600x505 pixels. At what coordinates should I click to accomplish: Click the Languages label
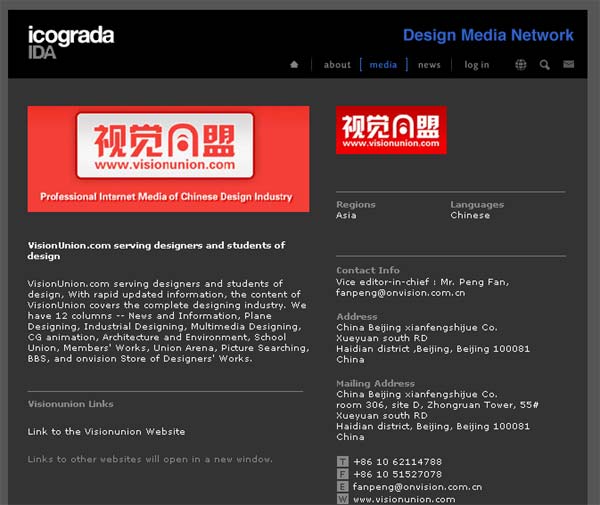point(477,205)
